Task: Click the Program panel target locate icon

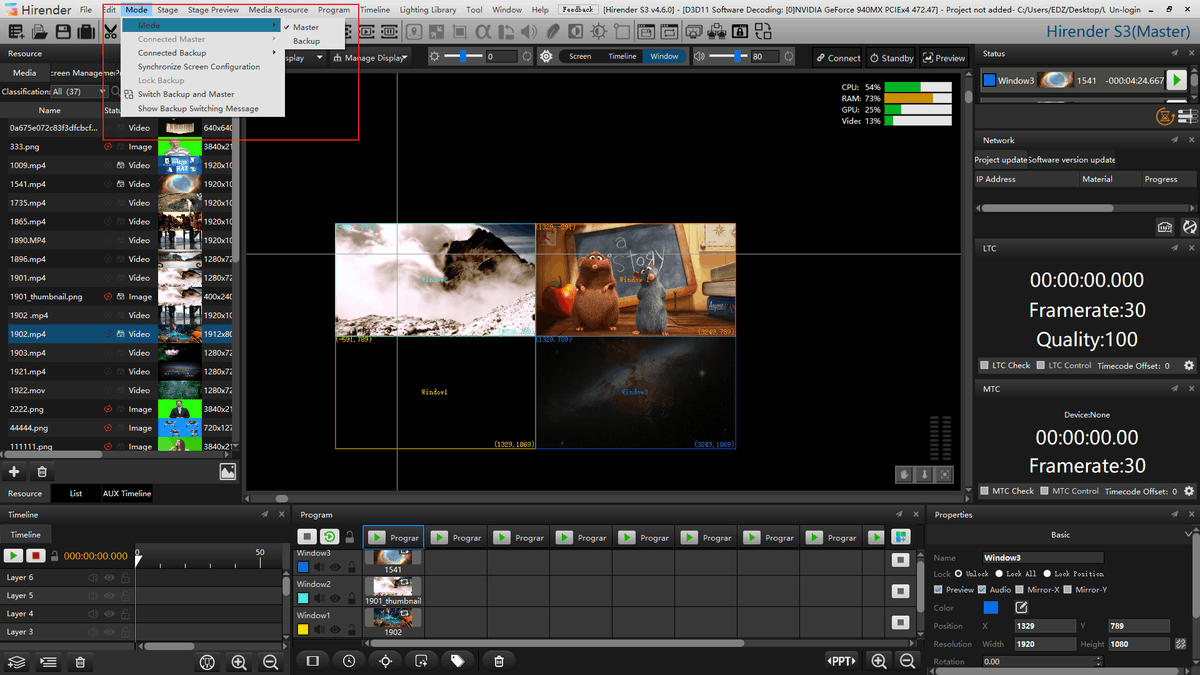Action: tap(385, 661)
